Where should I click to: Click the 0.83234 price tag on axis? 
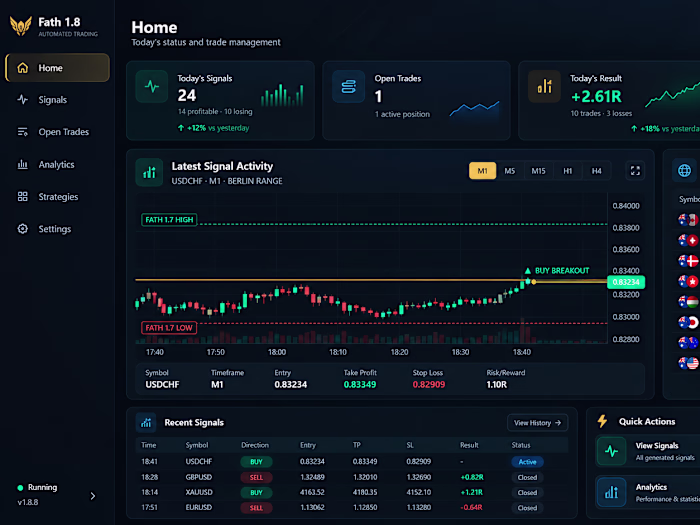coord(626,282)
